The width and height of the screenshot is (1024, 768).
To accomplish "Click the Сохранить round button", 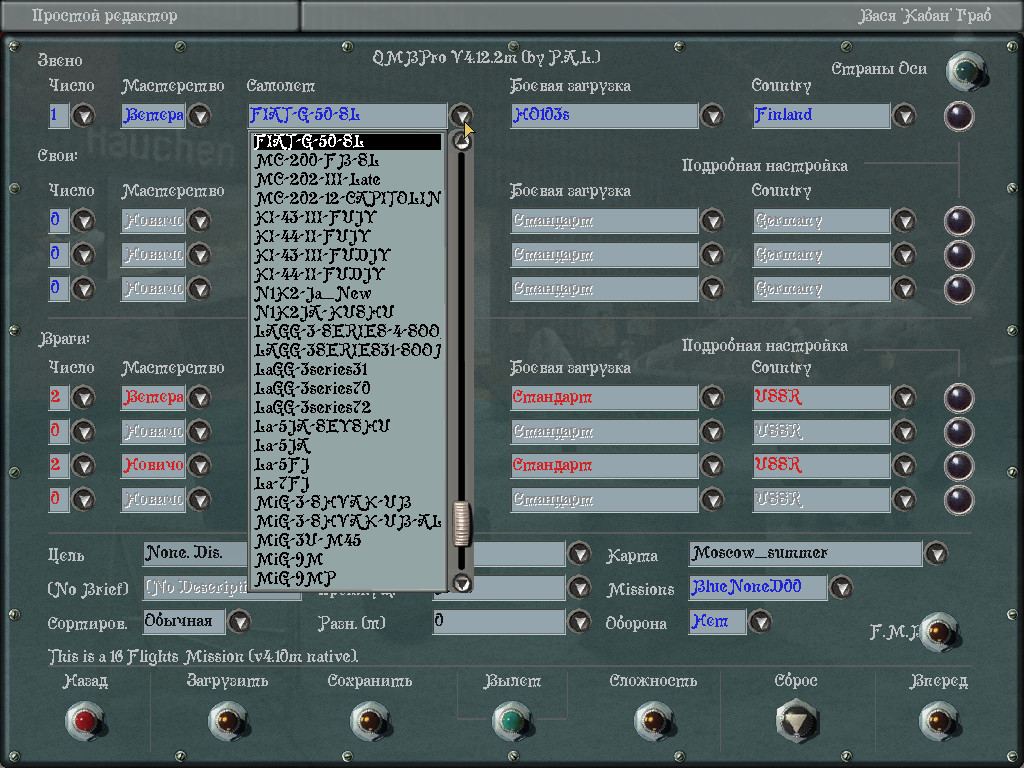I will [370, 721].
